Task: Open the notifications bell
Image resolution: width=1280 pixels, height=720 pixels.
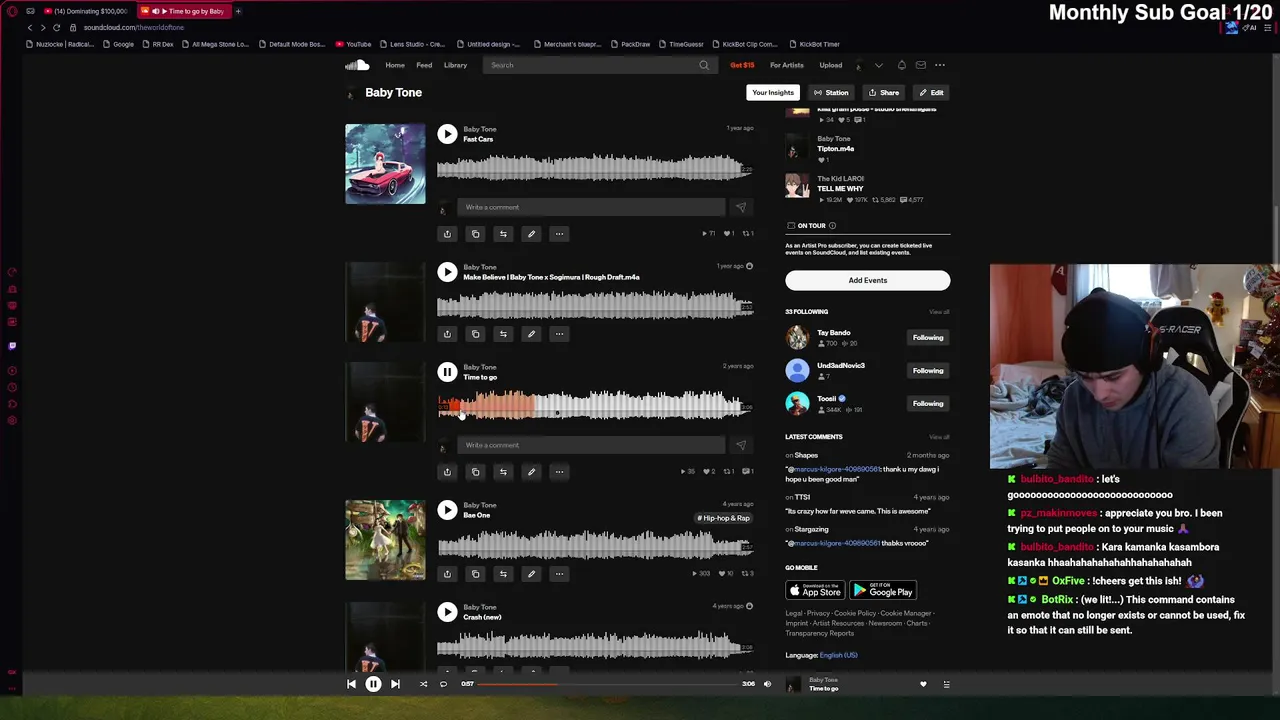Action: coord(901,65)
